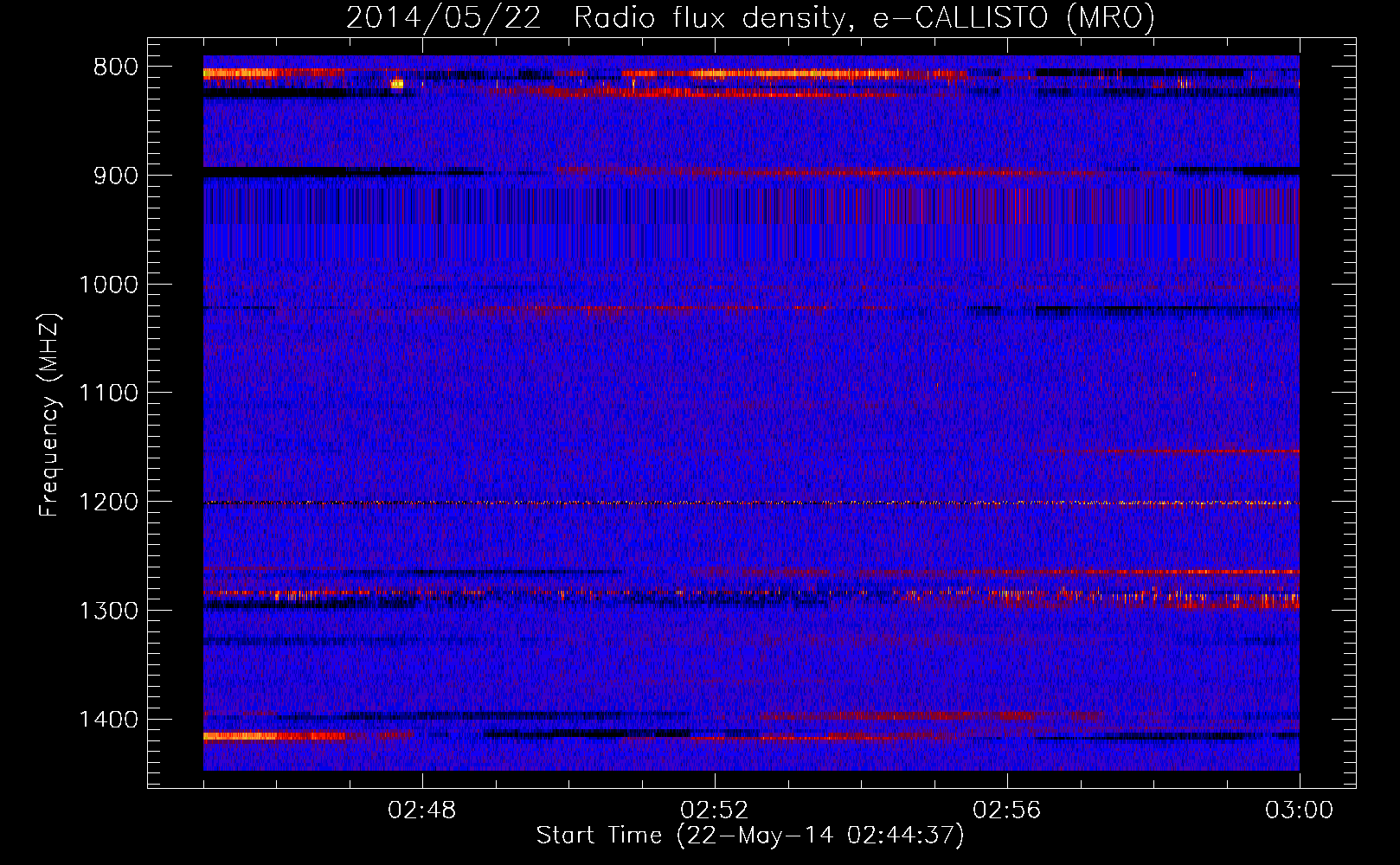Image resolution: width=1400 pixels, height=865 pixels.
Task: Click the 'Start Time (22-May-14 02:44:37)' label
Action: pos(750,836)
